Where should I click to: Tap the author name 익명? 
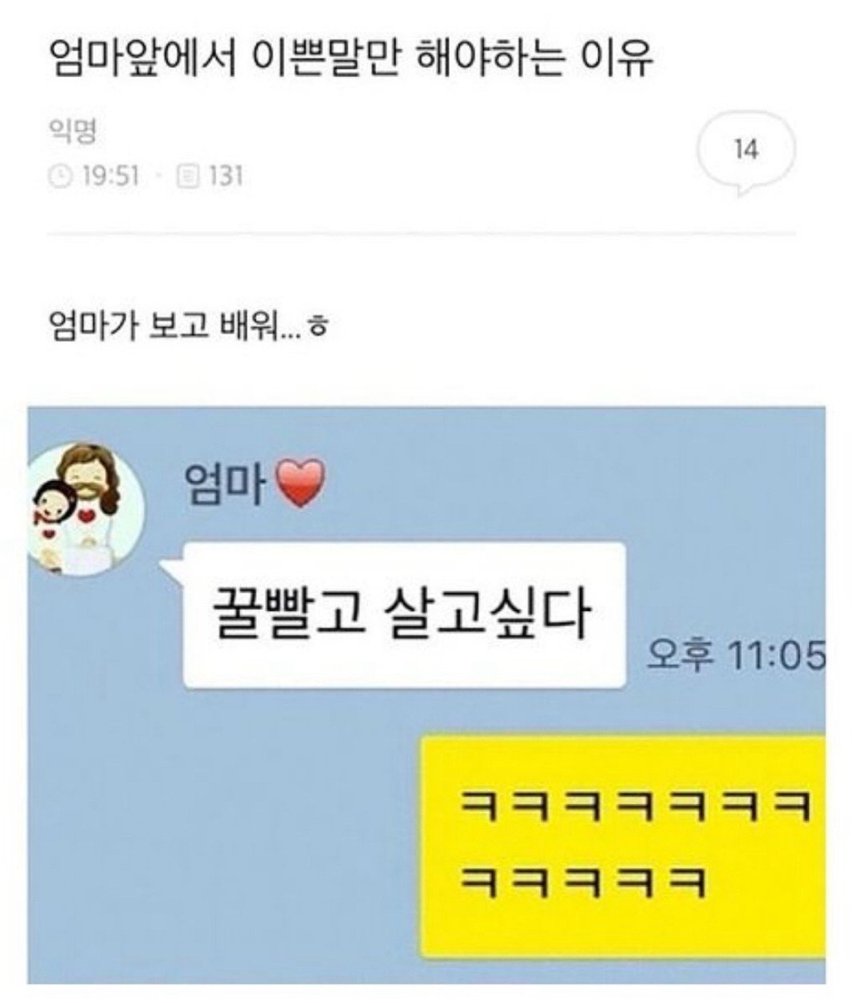[72, 132]
